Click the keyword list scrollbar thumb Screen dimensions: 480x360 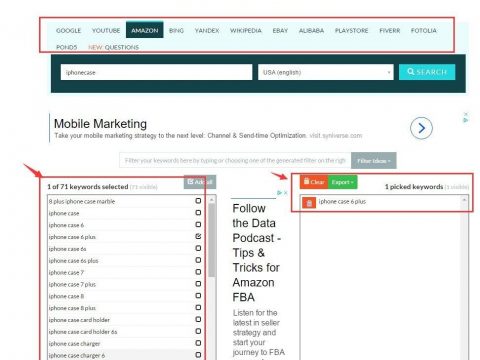click(x=212, y=240)
